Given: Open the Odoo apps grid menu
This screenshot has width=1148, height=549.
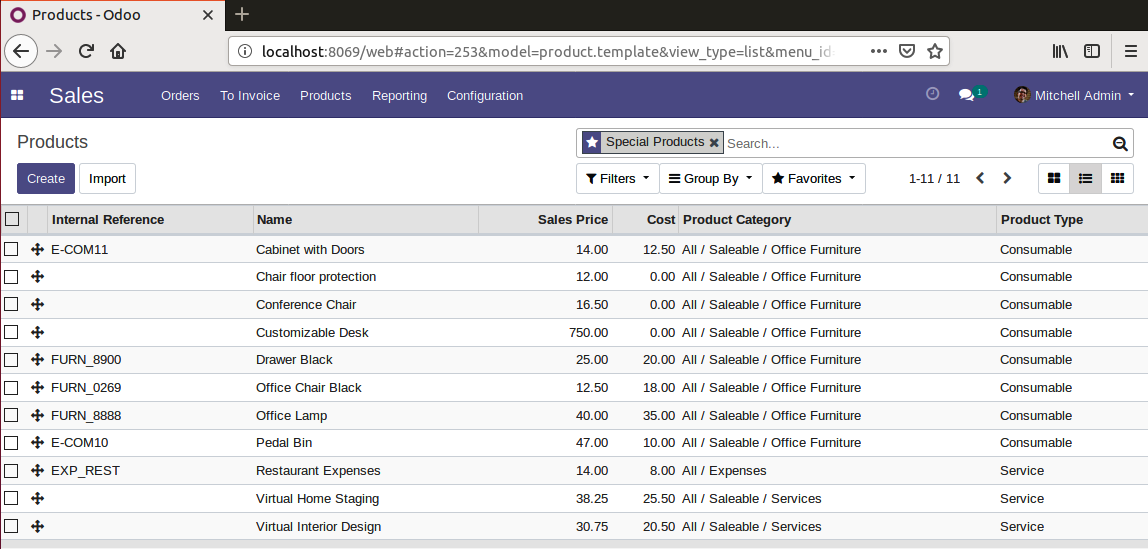Looking at the screenshot, I should click(17, 95).
